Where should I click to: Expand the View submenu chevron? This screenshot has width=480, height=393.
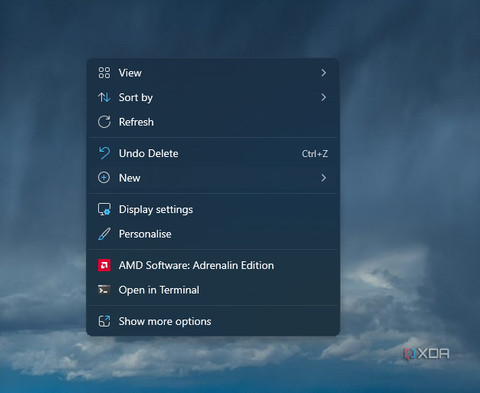coord(323,73)
